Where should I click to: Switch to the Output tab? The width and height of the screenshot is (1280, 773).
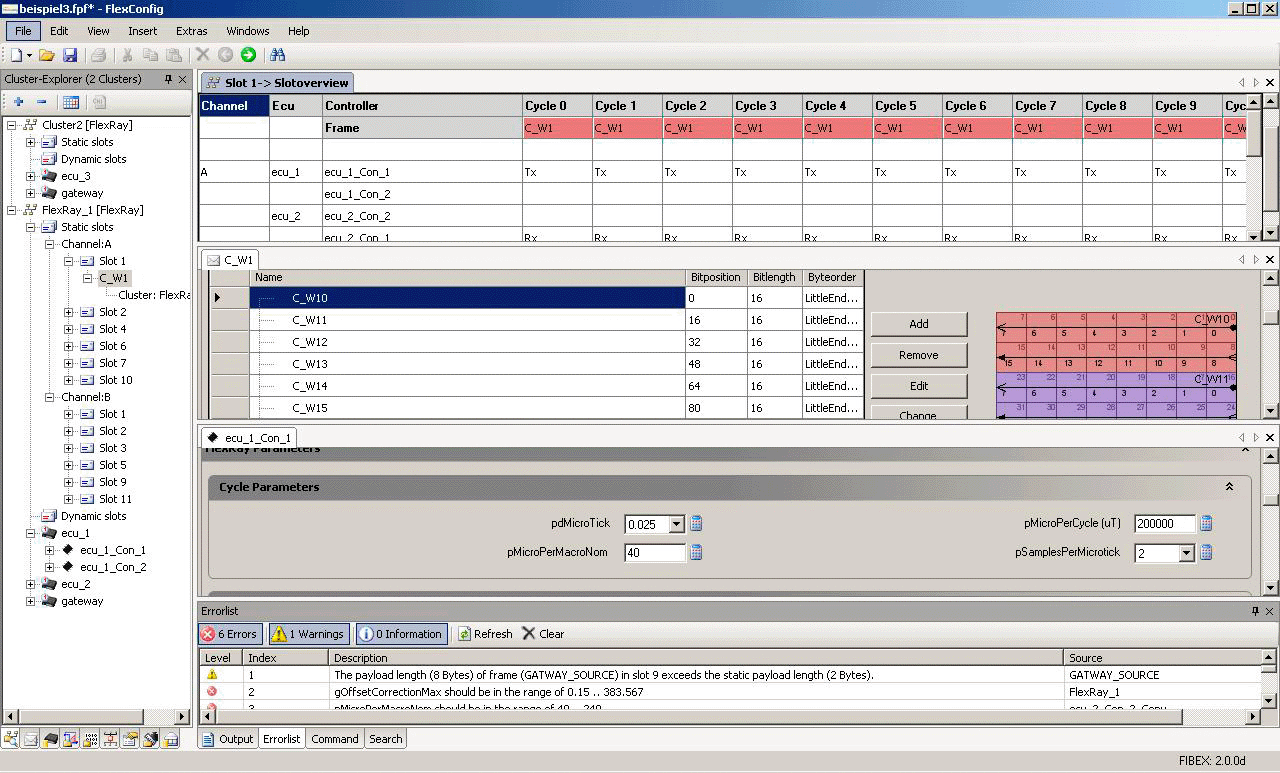coord(228,739)
